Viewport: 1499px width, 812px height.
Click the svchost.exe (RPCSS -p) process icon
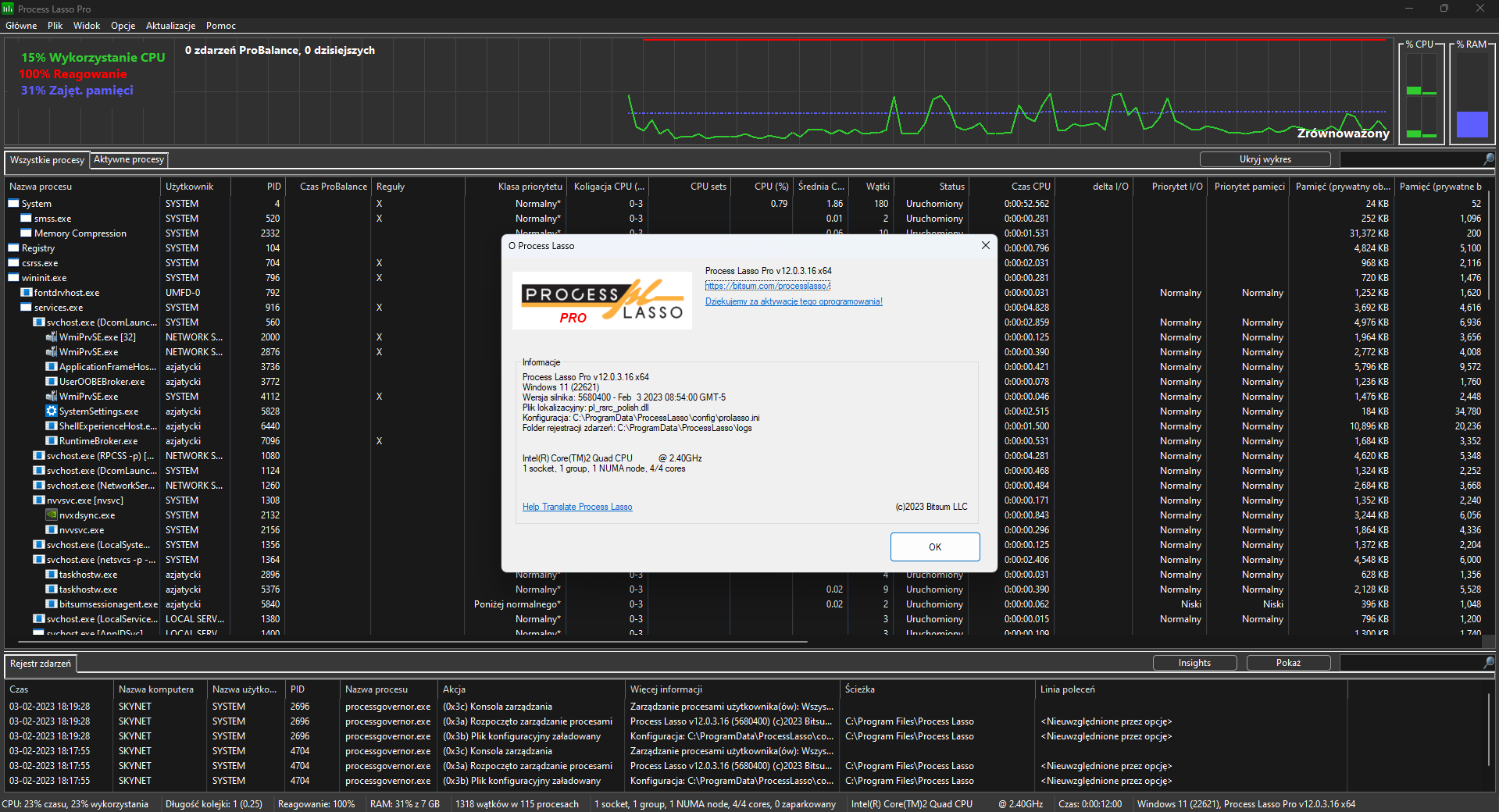[x=38, y=456]
